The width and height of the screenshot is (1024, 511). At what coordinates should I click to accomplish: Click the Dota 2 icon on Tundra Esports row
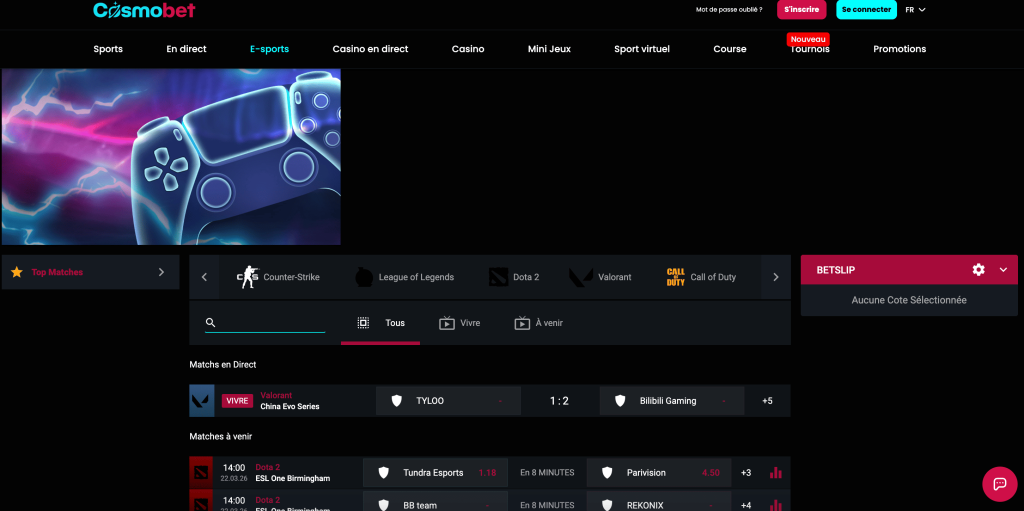coord(200,472)
